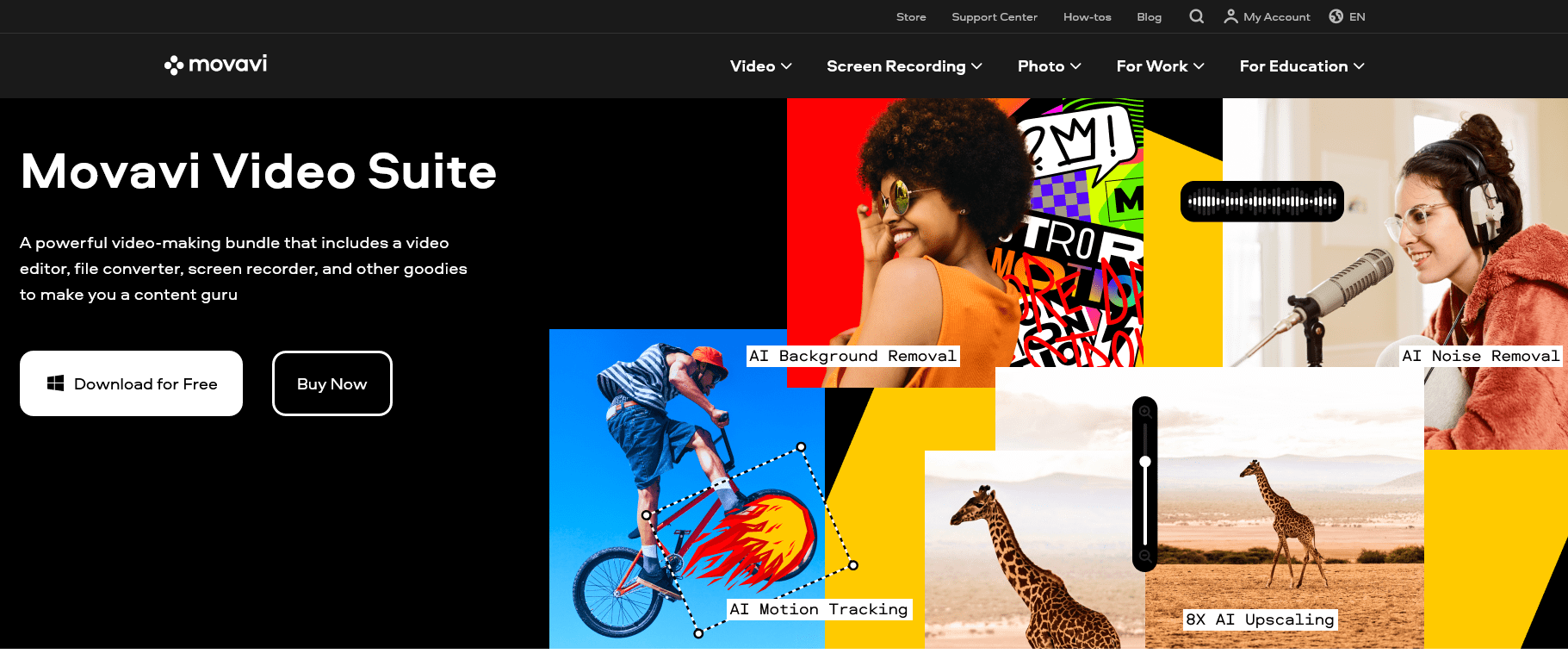1568x666 pixels.
Task: Open the Support Center link
Action: tap(995, 16)
